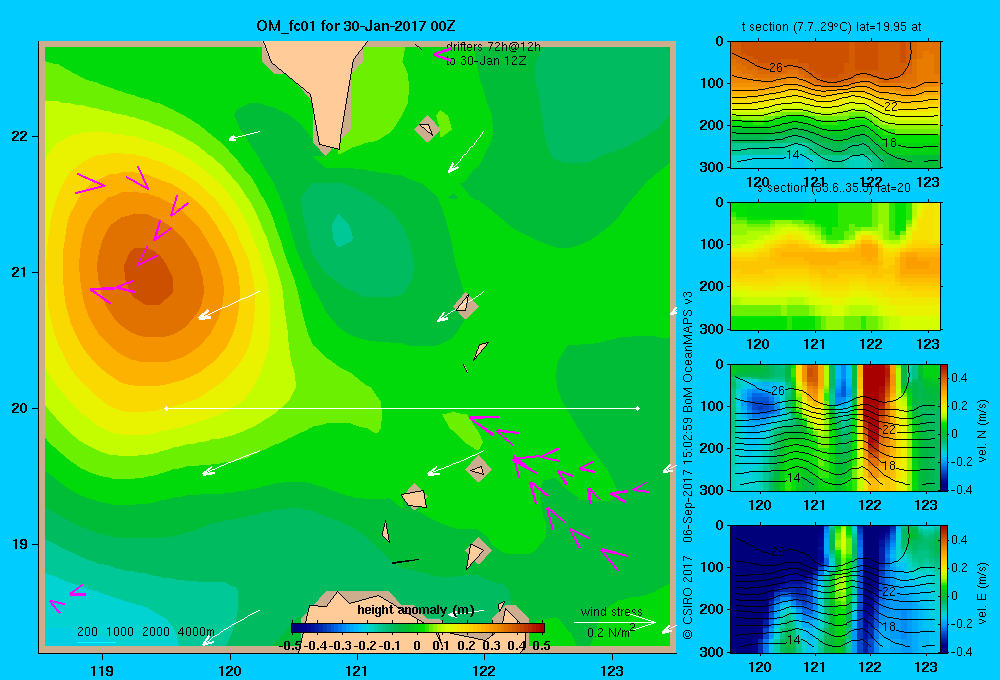
Task: Click 't section (7.7..29°C) lat=19.95' title
Action: [x=831, y=27]
